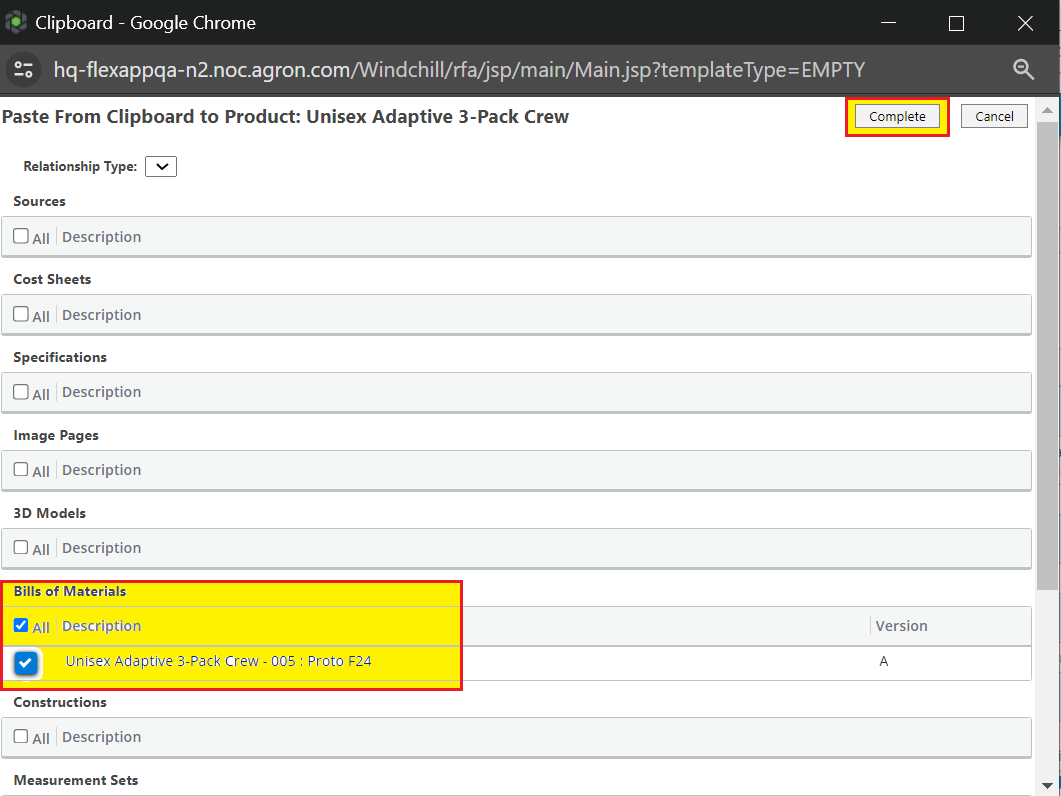Screen dimensions: 1061x796
Task: Check the All box under Constructions
Action: point(21,736)
